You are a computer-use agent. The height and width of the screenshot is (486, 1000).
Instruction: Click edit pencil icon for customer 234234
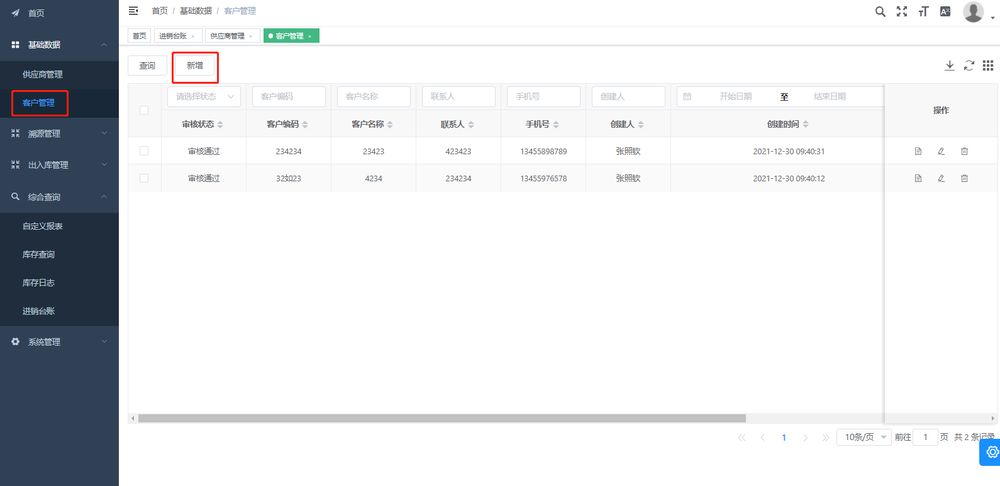tap(941, 151)
